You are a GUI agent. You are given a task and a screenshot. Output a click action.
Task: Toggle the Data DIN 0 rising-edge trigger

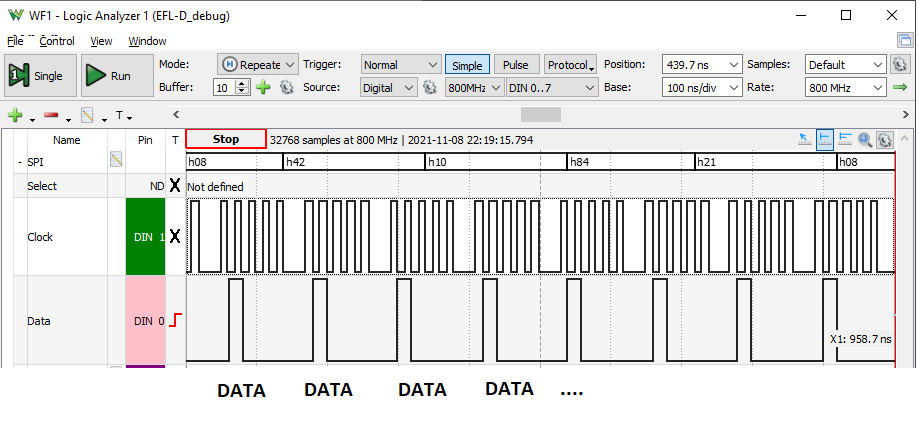(176, 321)
